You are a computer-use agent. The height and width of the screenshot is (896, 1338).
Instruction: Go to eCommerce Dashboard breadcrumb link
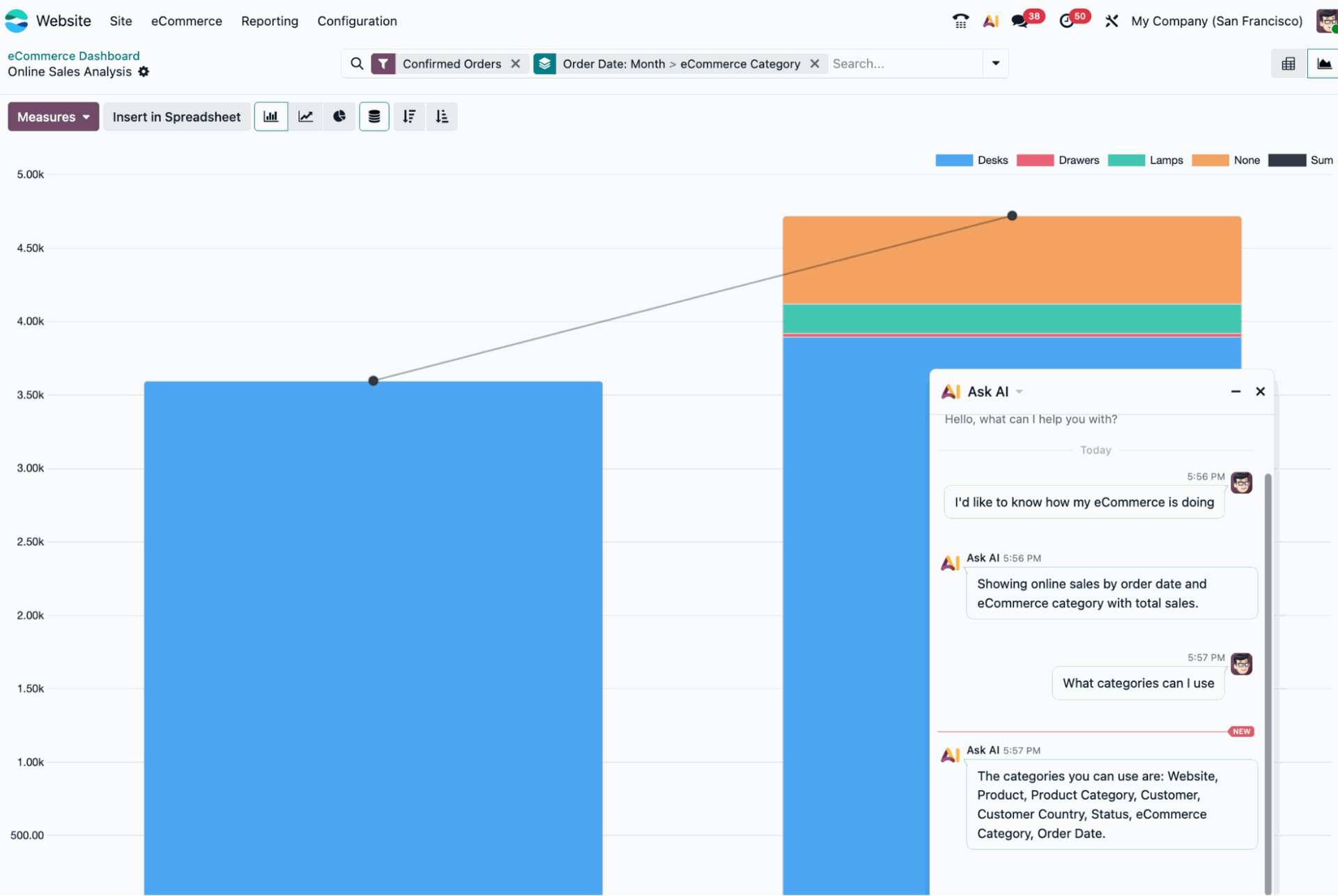[73, 56]
